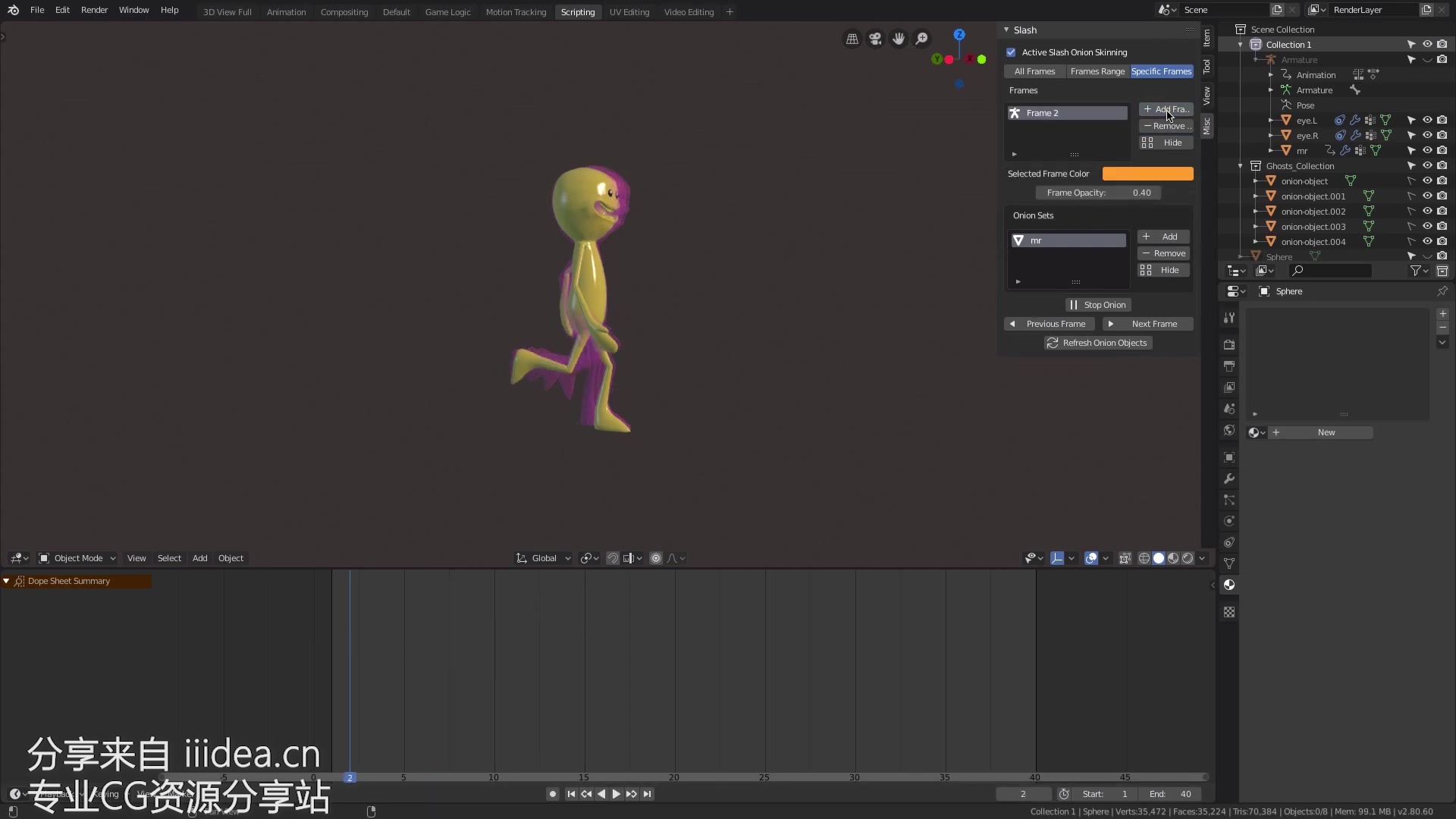Image resolution: width=1456 pixels, height=819 pixels.
Task: Collapse the Ghosts_Collection in the outliner
Action: point(1241,165)
